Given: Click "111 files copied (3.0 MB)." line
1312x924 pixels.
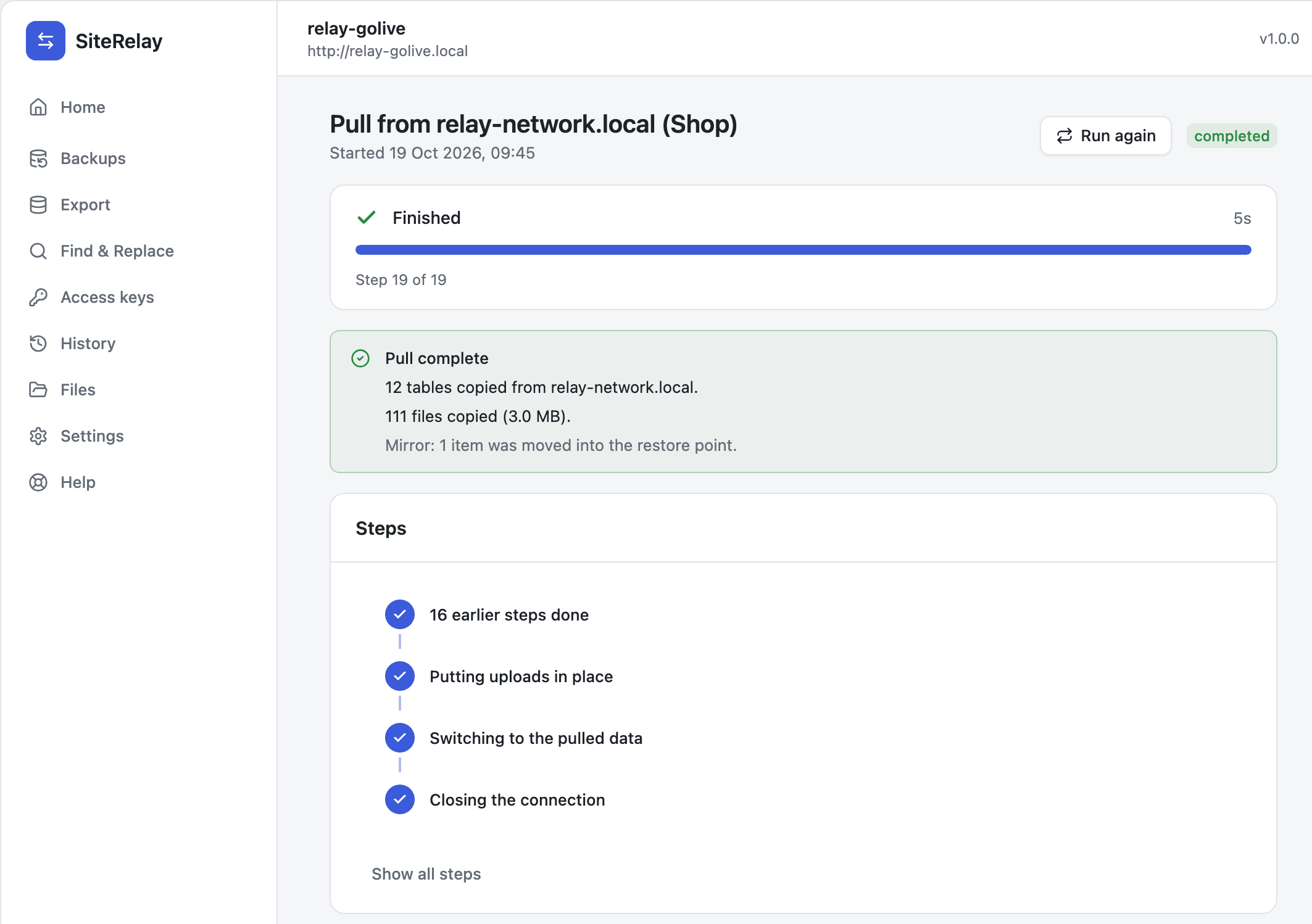Looking at the screenshot, I should (x=478, y=416).
